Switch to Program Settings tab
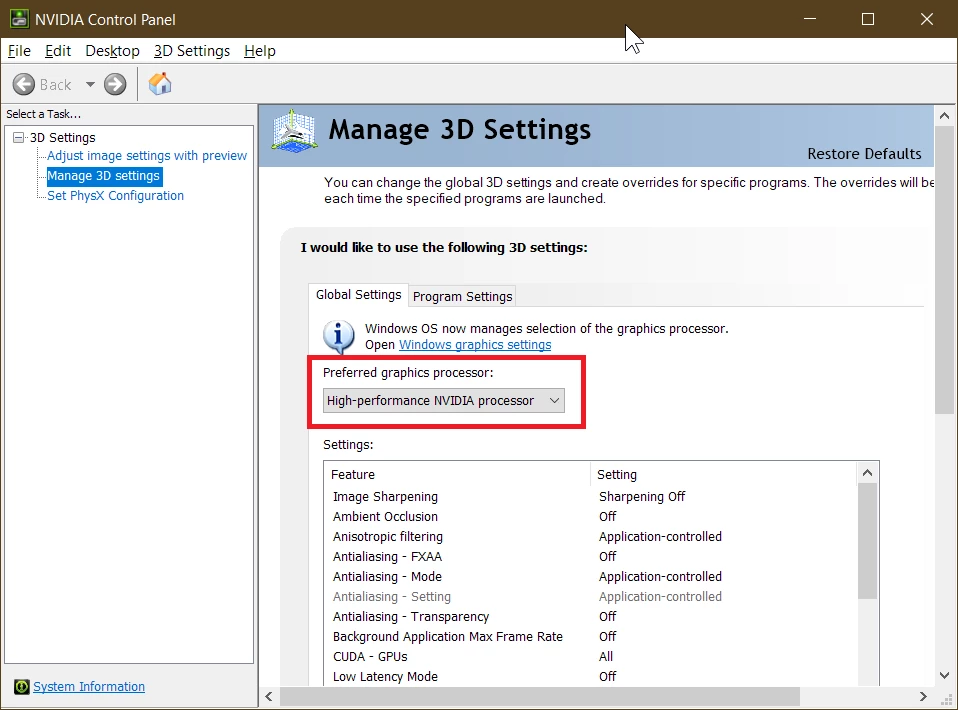 [463, 296]
